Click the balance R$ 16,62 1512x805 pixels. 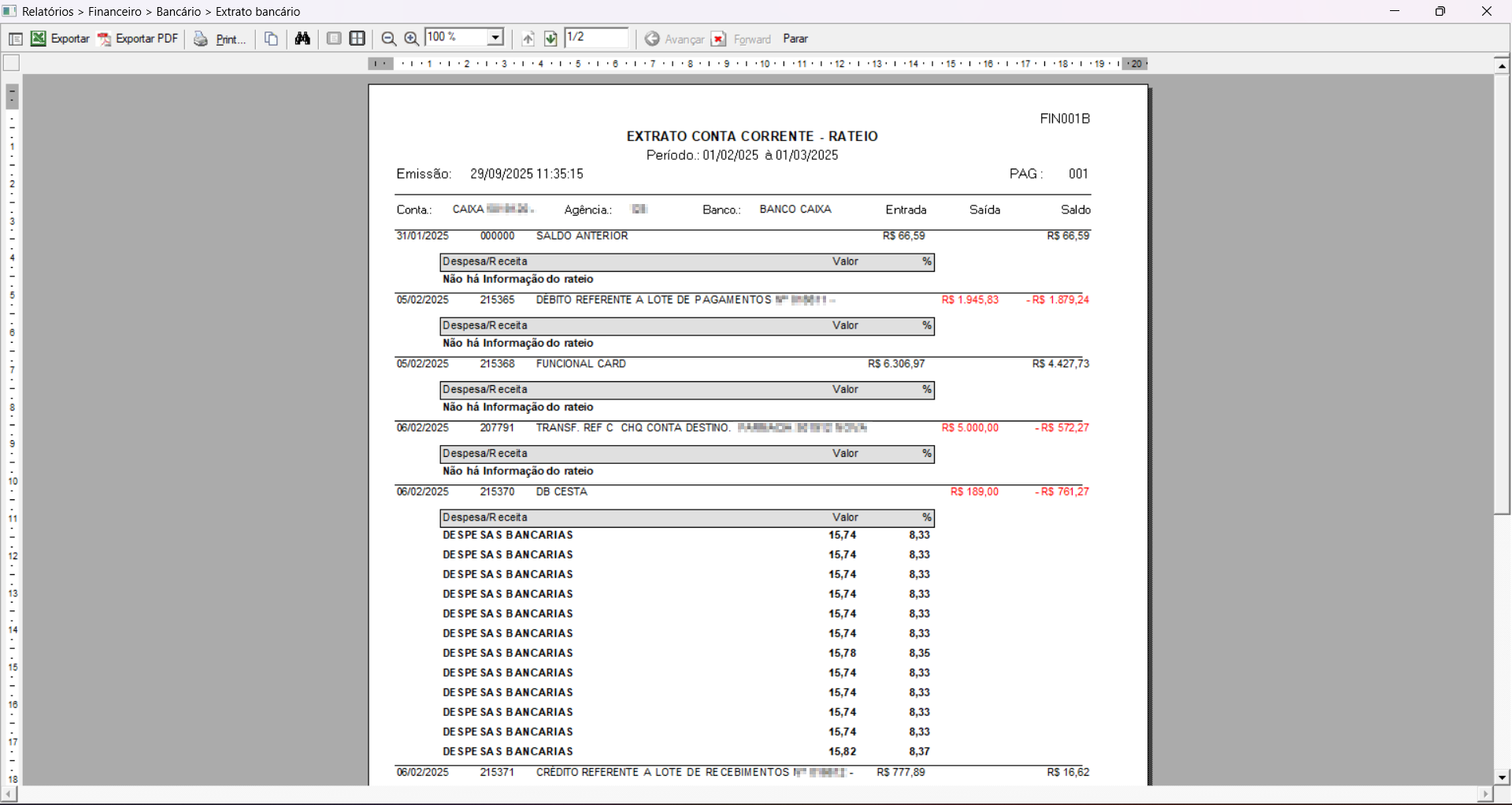point(1069,772)
